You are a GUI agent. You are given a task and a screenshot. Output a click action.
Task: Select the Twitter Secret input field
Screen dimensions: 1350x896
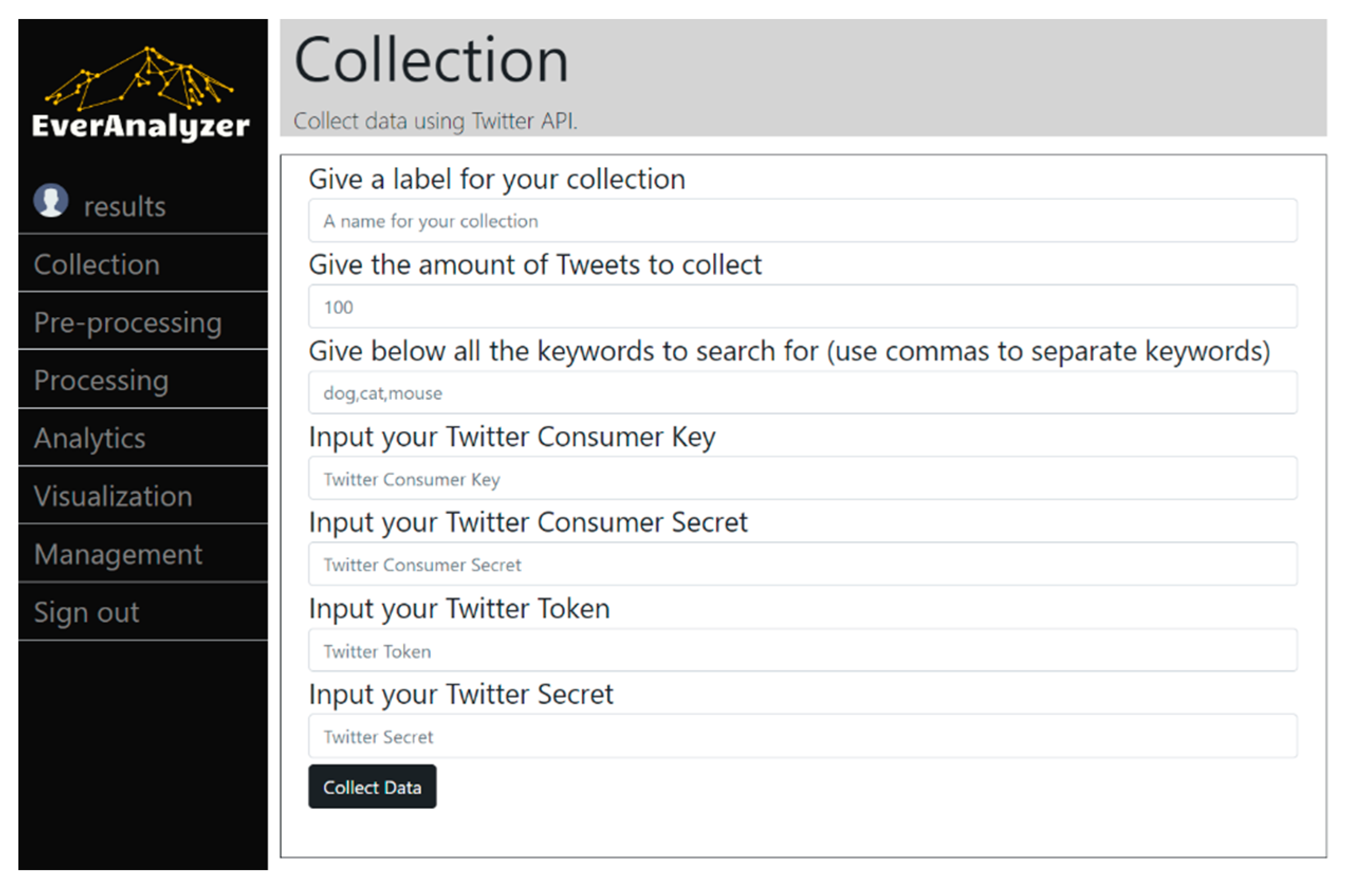tap(802, 736)
